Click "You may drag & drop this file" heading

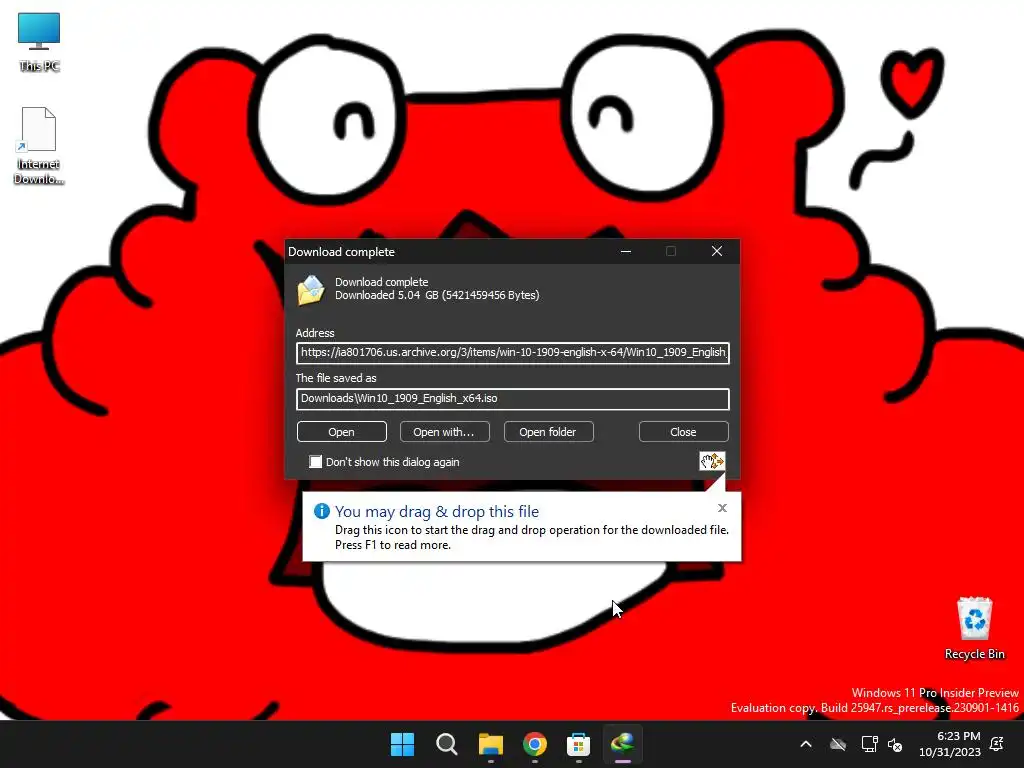click(x=437, y=511)
